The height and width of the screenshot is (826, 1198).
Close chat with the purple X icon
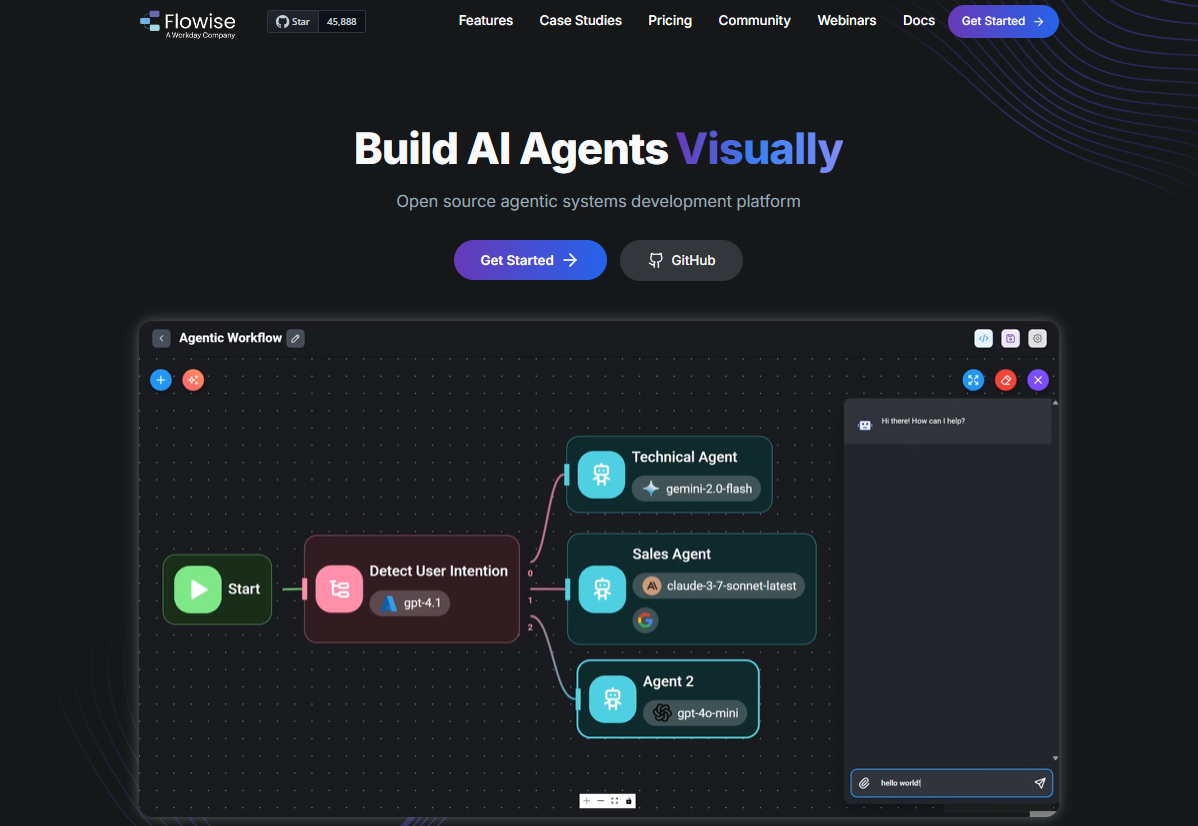coord(1038,380)
